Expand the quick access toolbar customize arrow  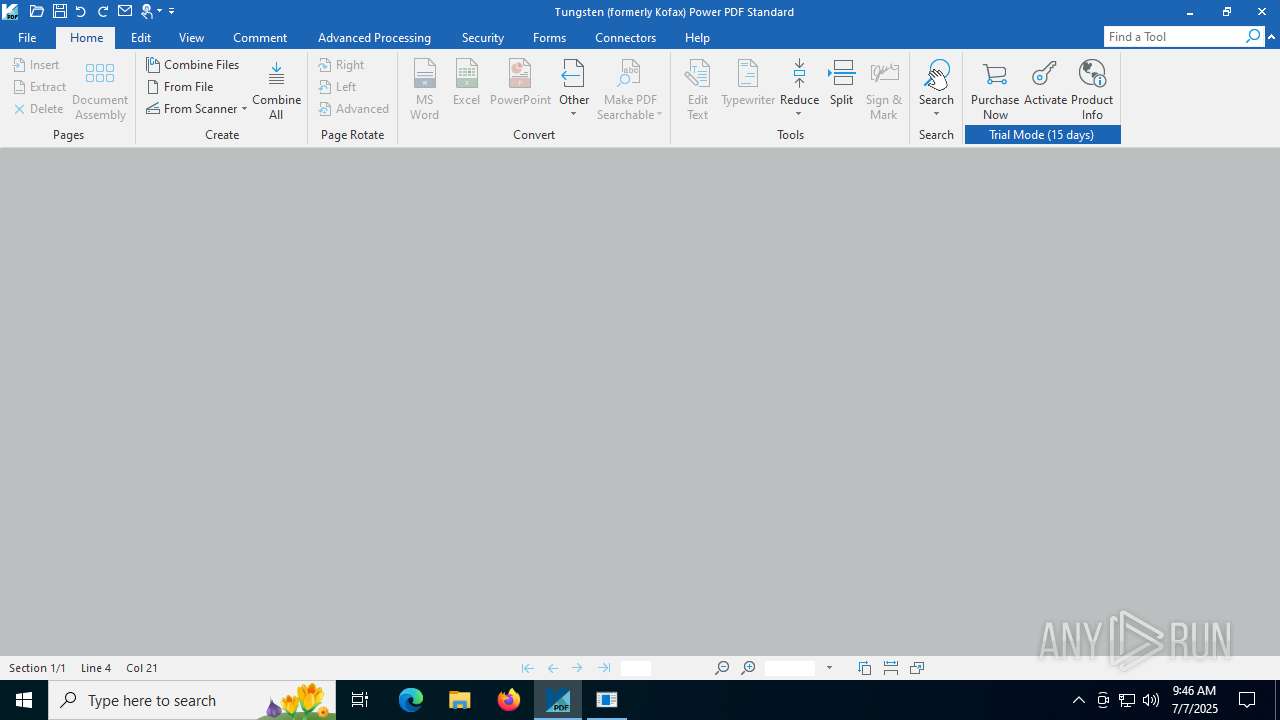tap(171, 11)
